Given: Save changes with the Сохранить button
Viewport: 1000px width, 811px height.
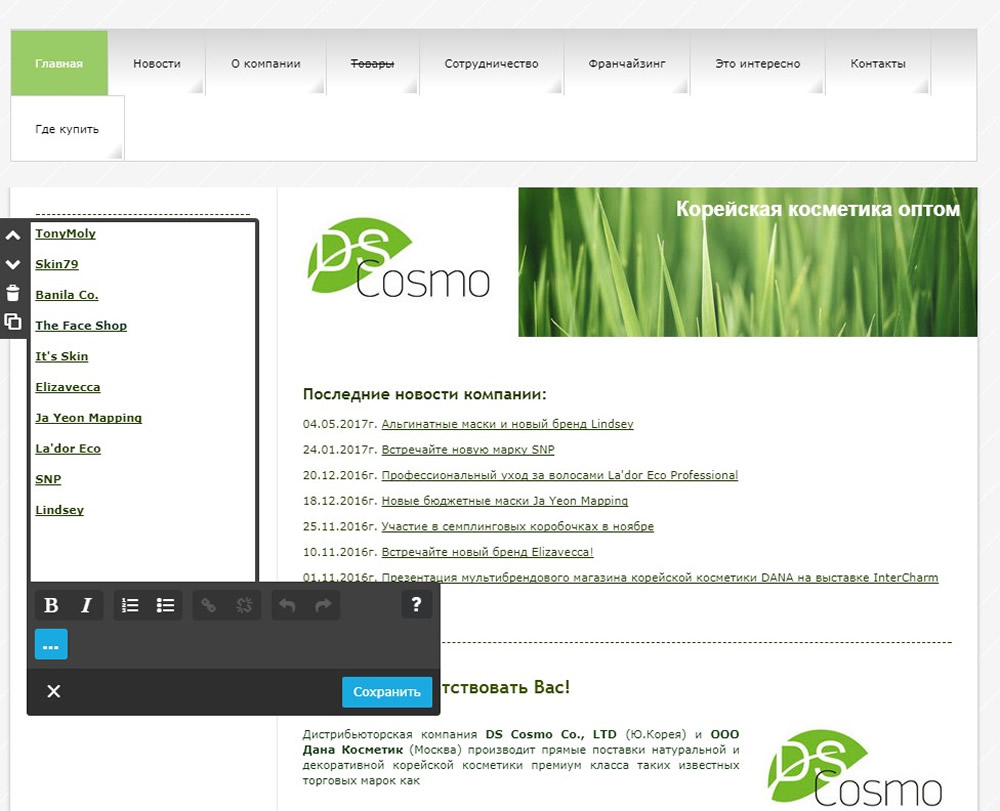Looking at the screenshot, I should [387, 691].
